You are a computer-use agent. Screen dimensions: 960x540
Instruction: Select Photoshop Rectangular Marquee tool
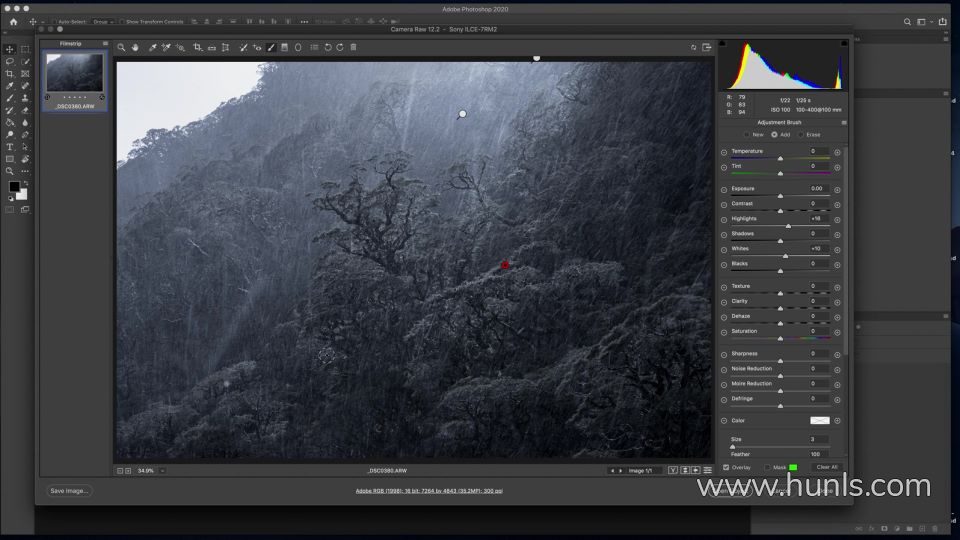coord(25,49)
